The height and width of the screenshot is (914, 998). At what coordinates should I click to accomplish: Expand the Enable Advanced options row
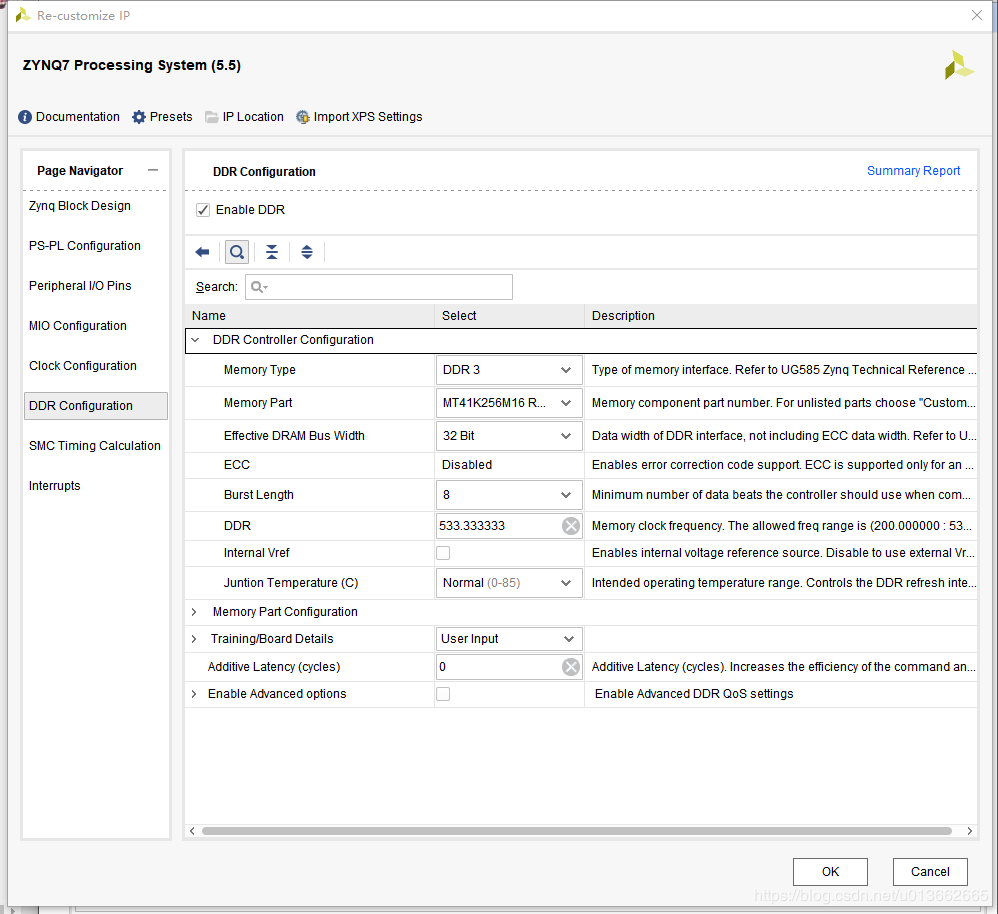click(194, 694)
